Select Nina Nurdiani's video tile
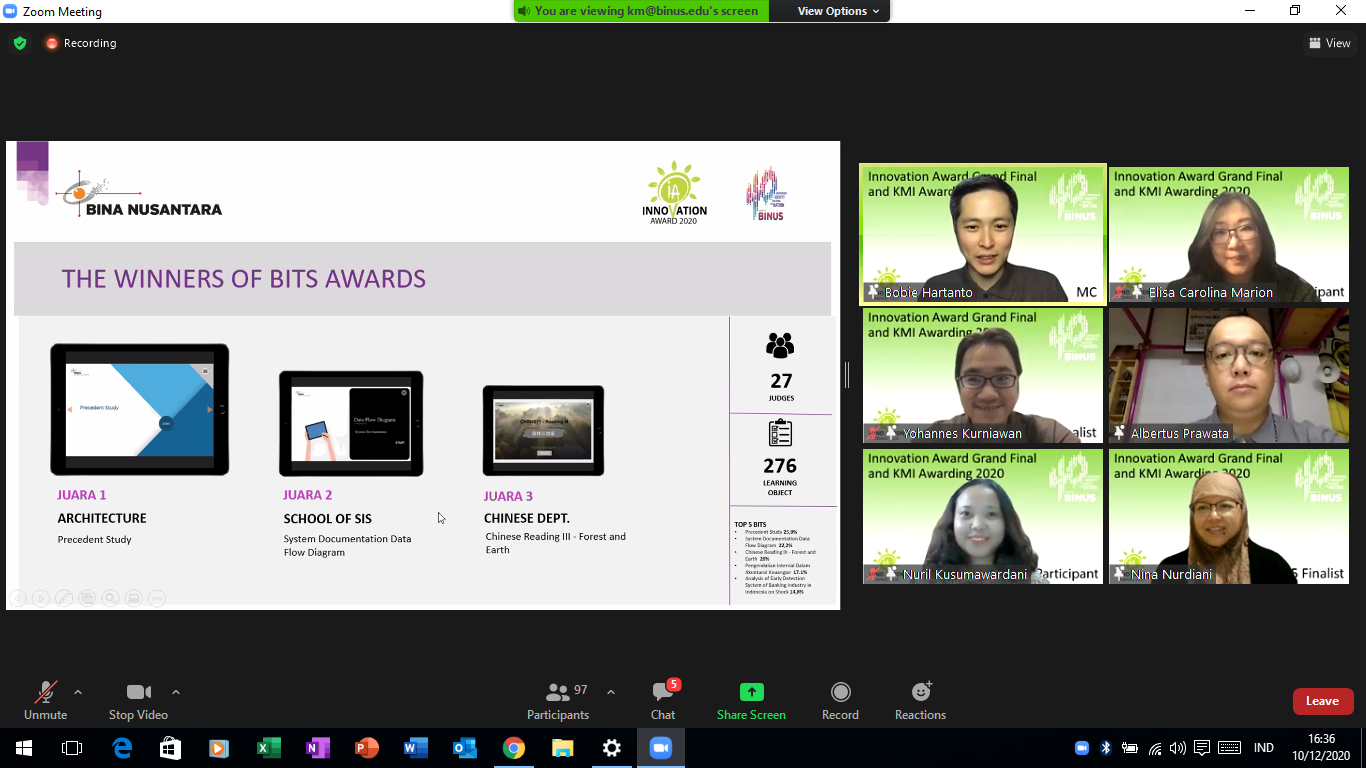 click(x=1228, y=516)
